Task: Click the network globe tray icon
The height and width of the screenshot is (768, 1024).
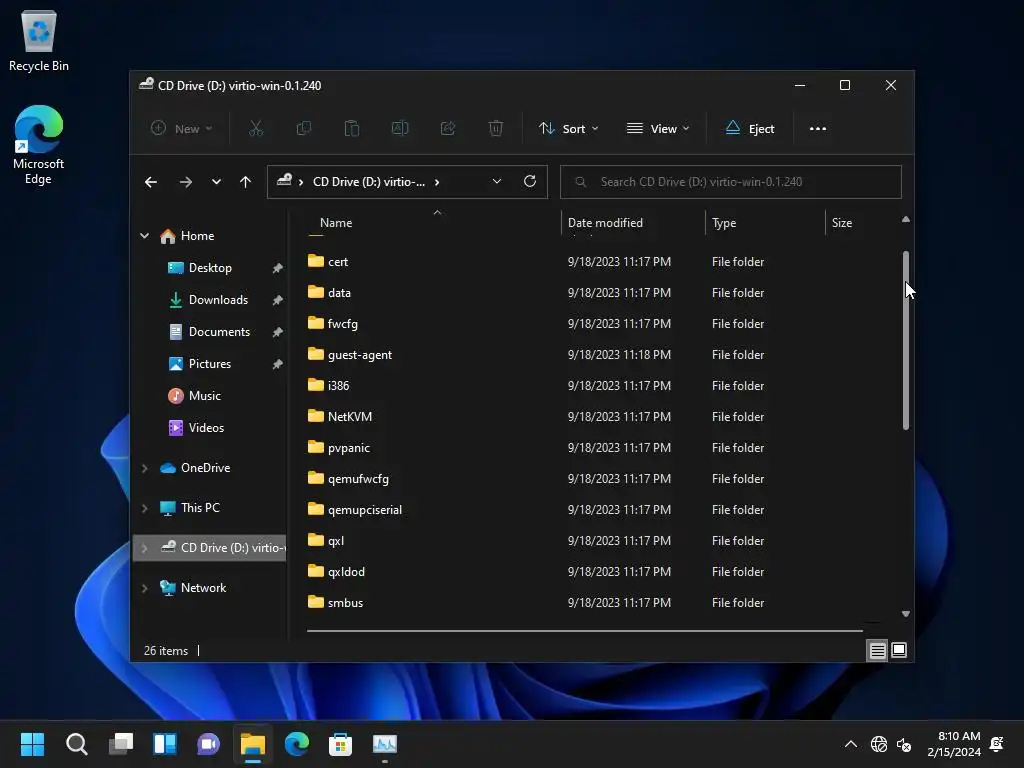Action: tap(878, 744)
